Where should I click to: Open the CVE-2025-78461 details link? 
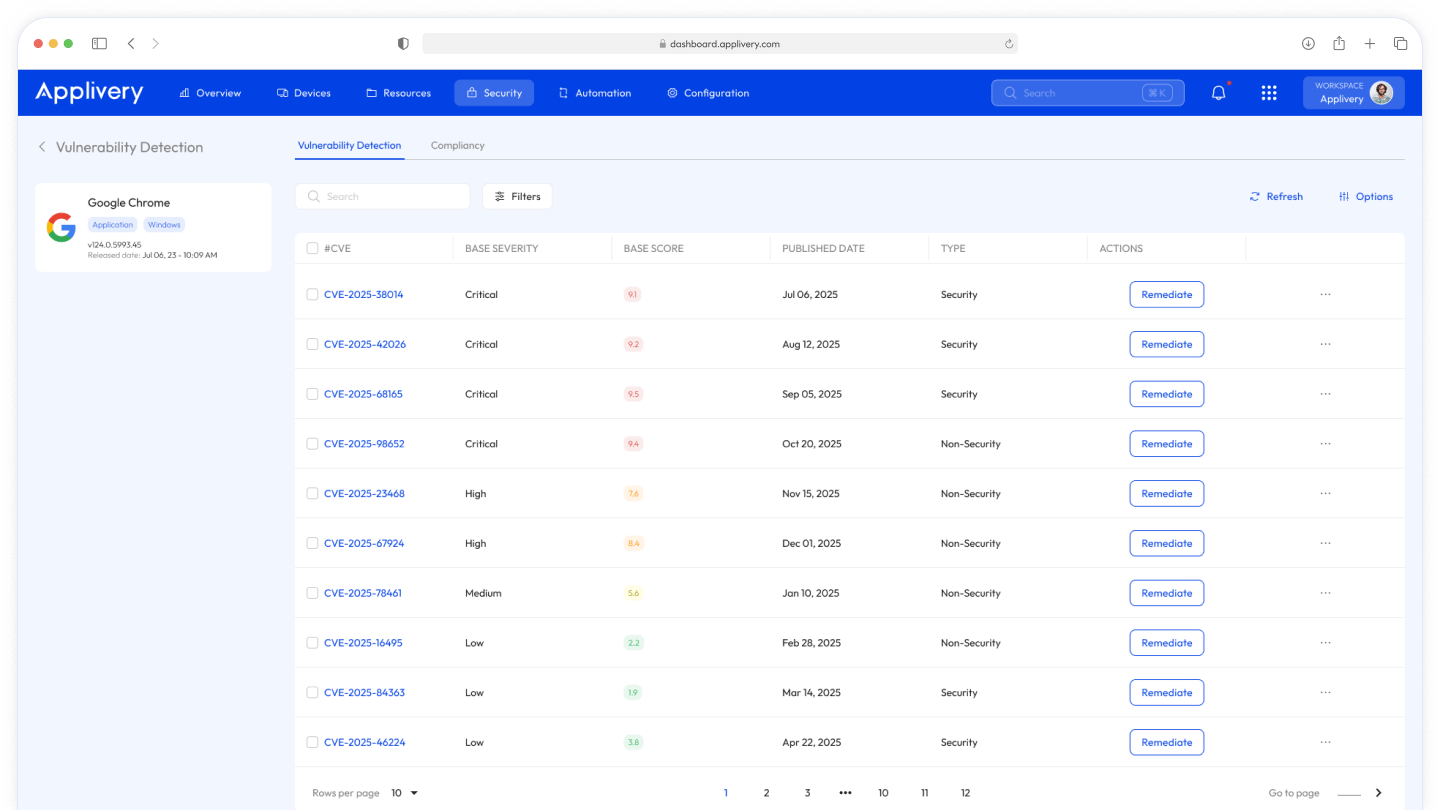pyautogui.click(x=363, y=592)
